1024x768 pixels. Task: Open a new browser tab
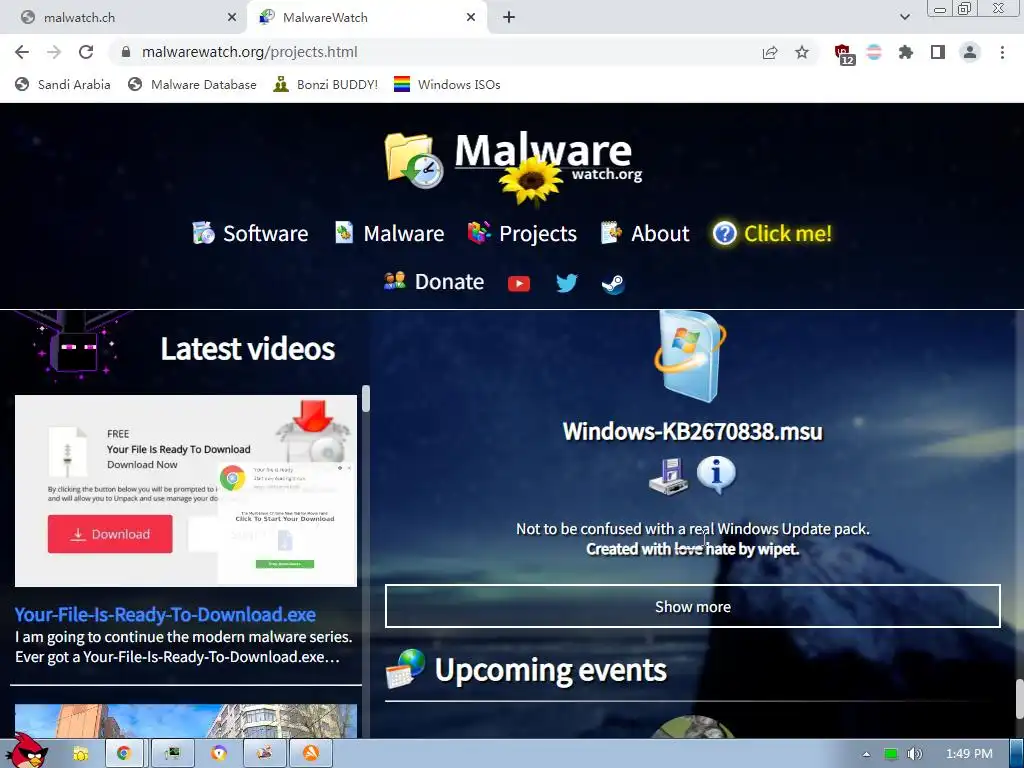pyautogui.click(x=509, y=17)
